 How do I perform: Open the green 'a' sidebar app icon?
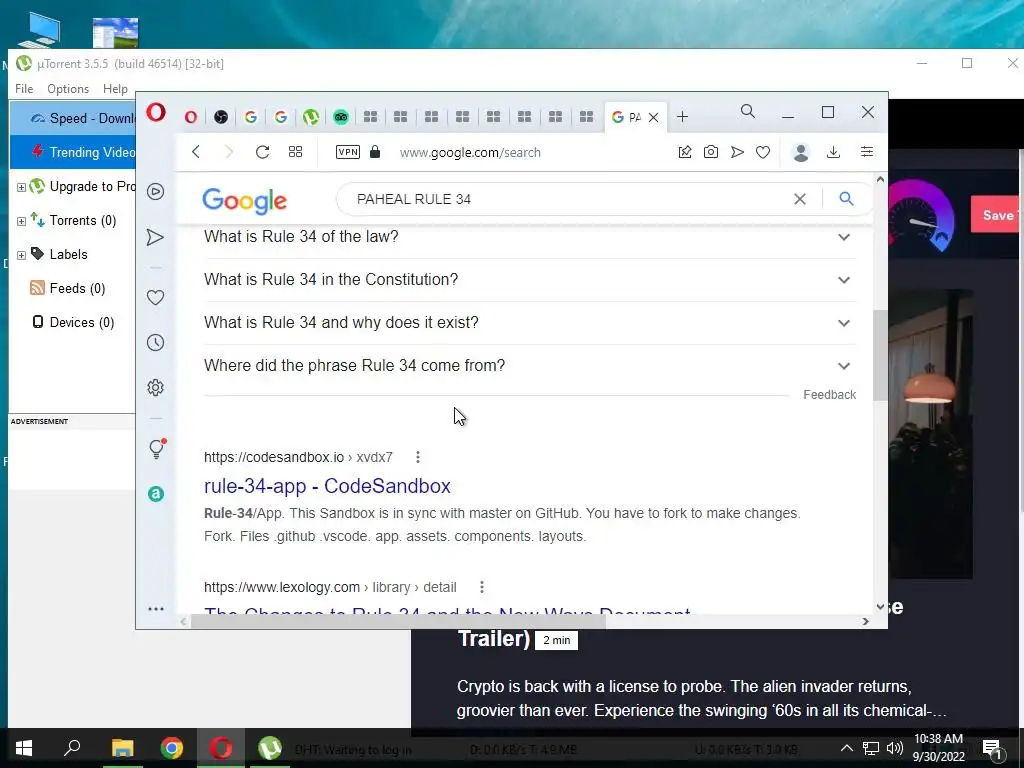coord(155,494)
